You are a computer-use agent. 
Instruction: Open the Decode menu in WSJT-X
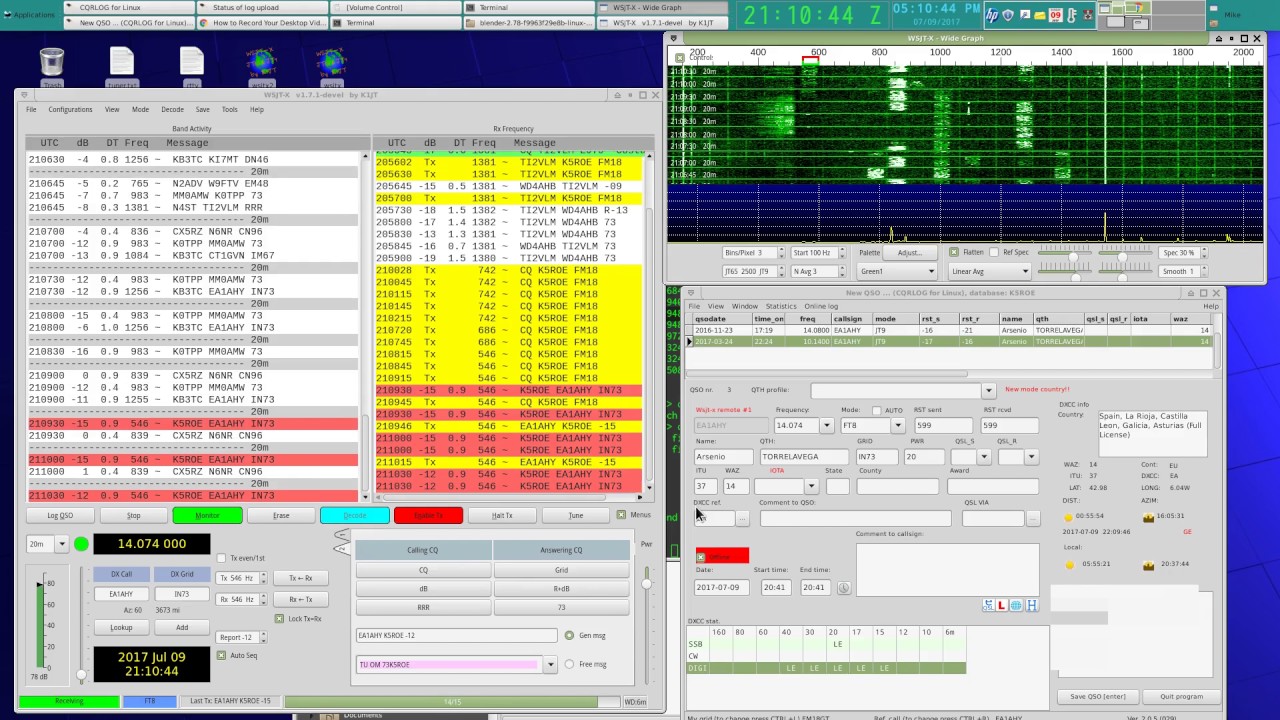(172, 110)
